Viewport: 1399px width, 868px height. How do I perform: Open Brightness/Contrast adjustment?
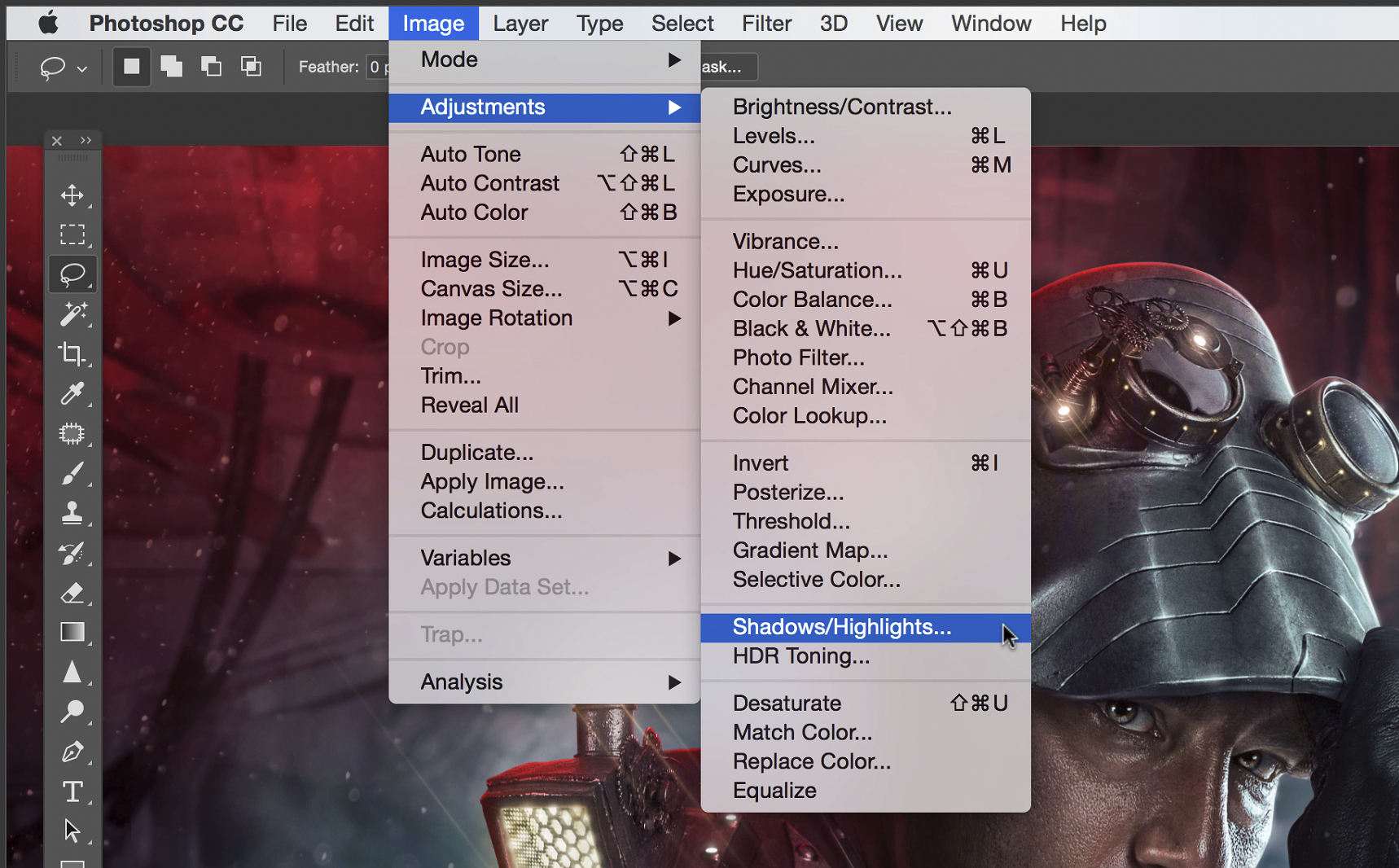(x=866, y=107)
